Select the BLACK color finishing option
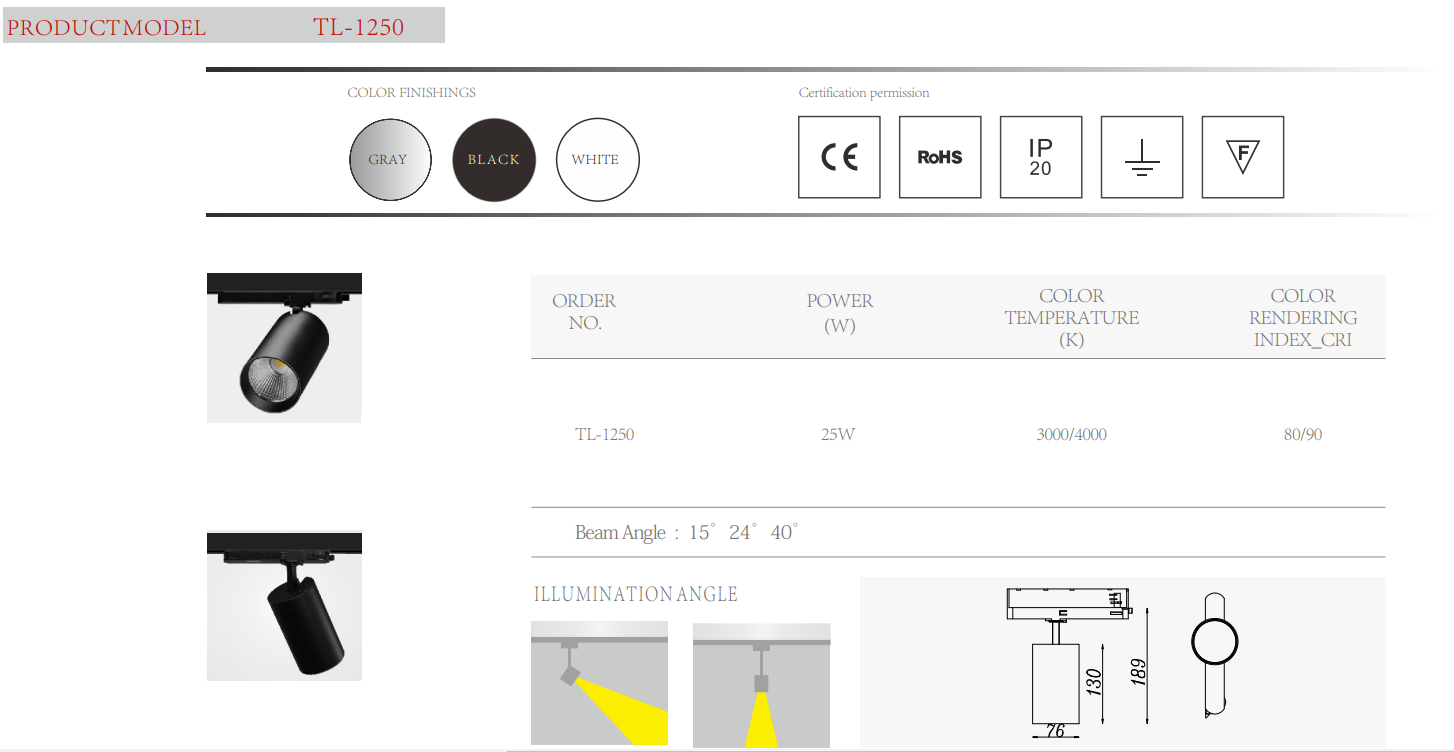1454x752 pixels. [x=494, y=159]
